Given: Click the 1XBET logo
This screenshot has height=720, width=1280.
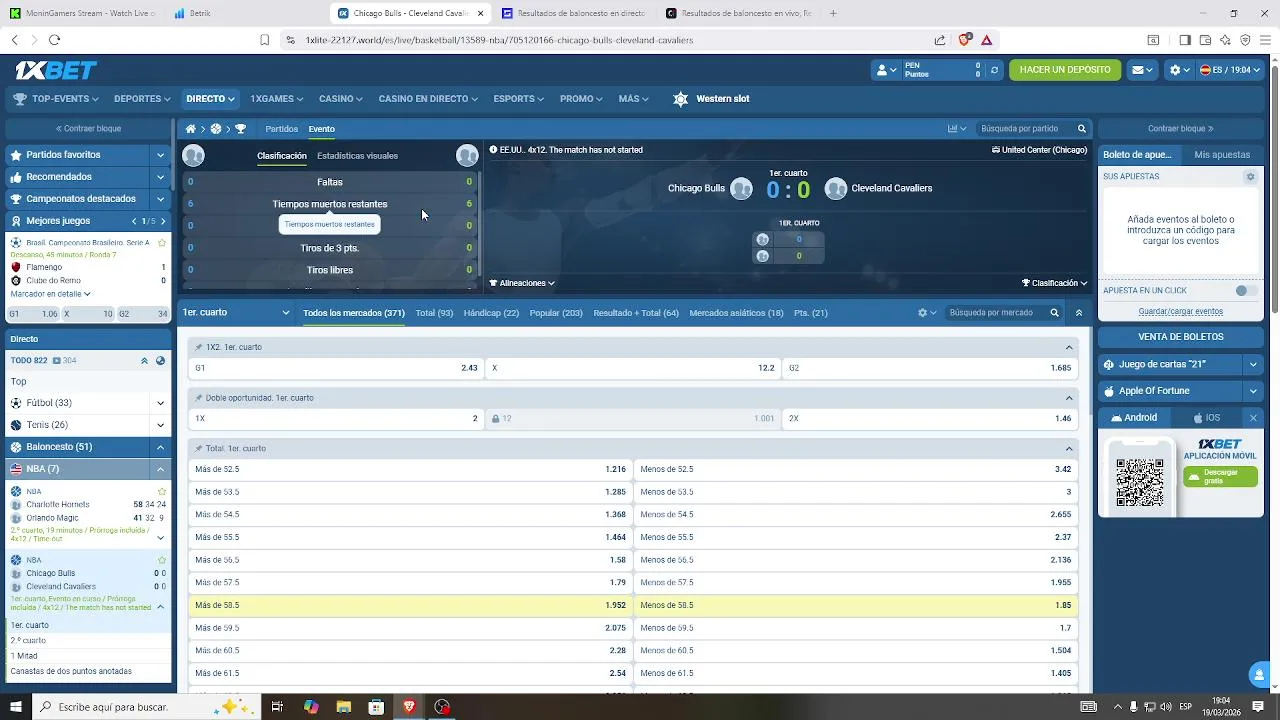Looking at the screenshot, I should click(x=56, y=70).
